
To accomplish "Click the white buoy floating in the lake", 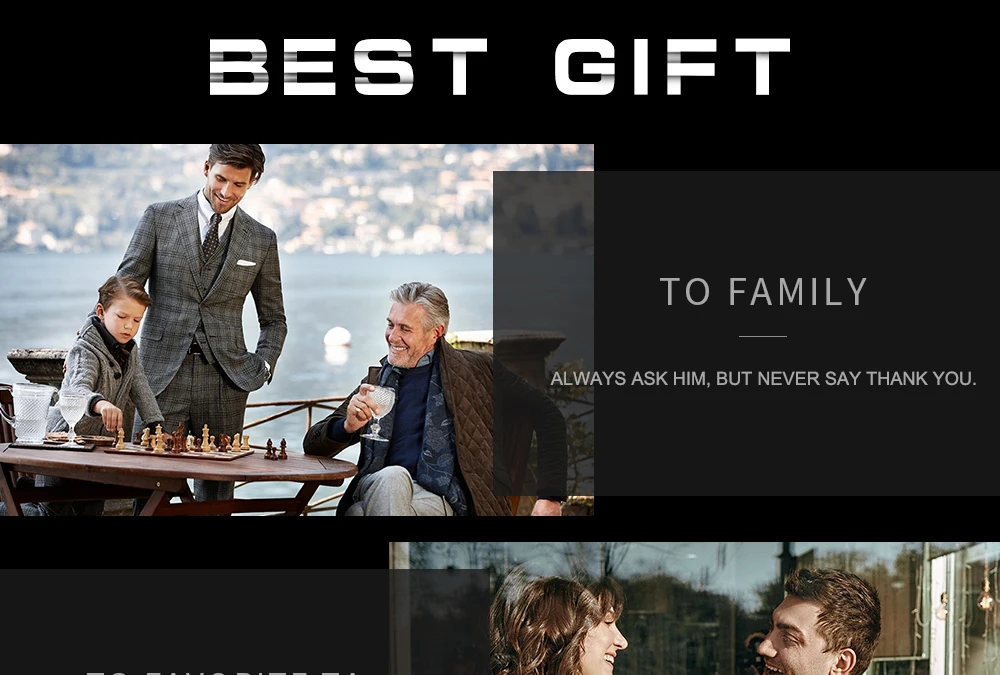I will (x=337, y=336).
